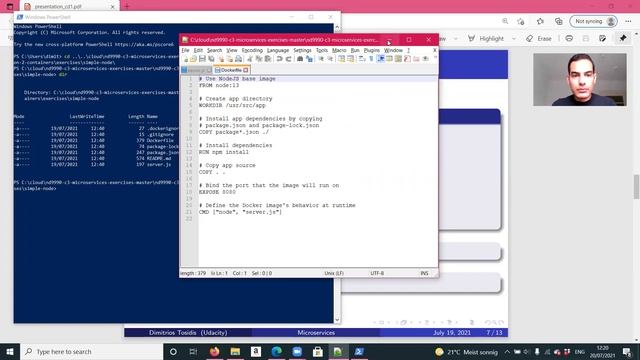Image resolution: width=640 pixels, height=360 pixels.
Task: Click the zoom magnifier icon in Edge address bar
Action: click(505, 21)
